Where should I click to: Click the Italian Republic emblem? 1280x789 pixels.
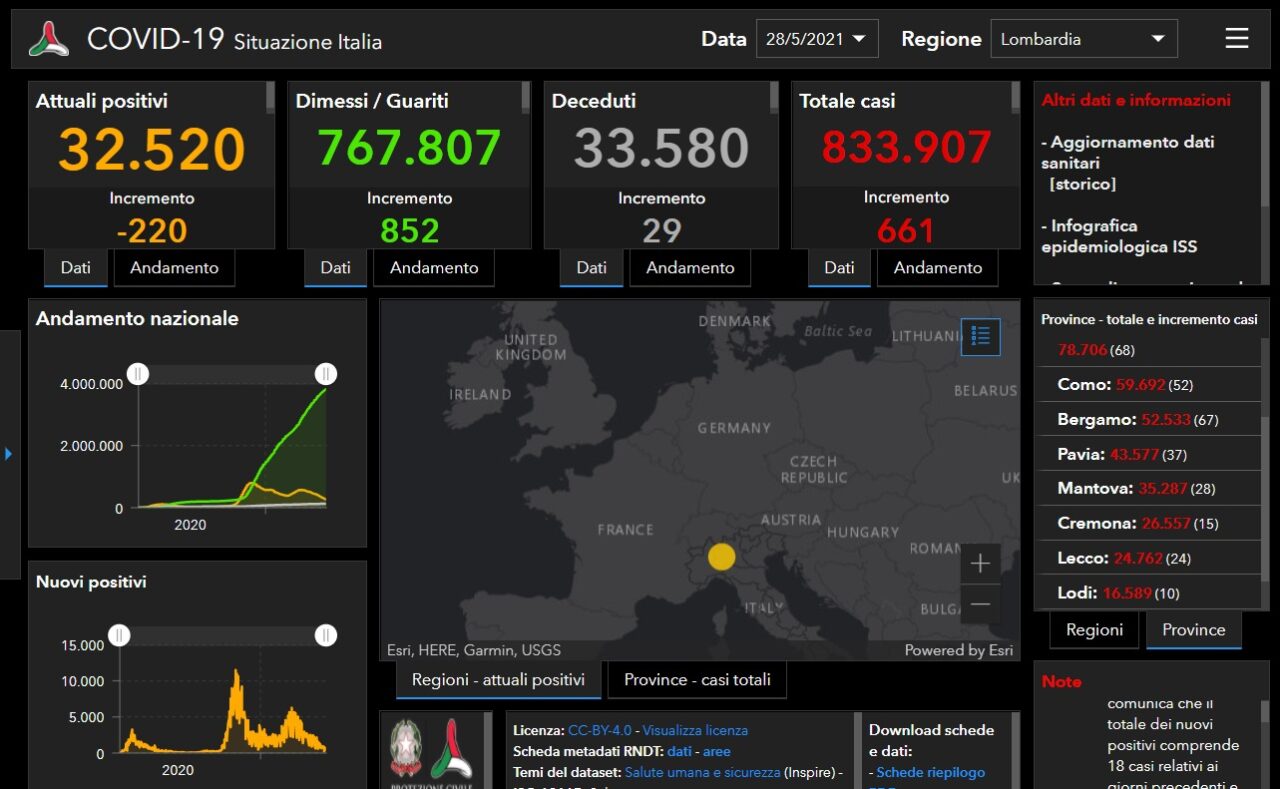coord(406,748)
